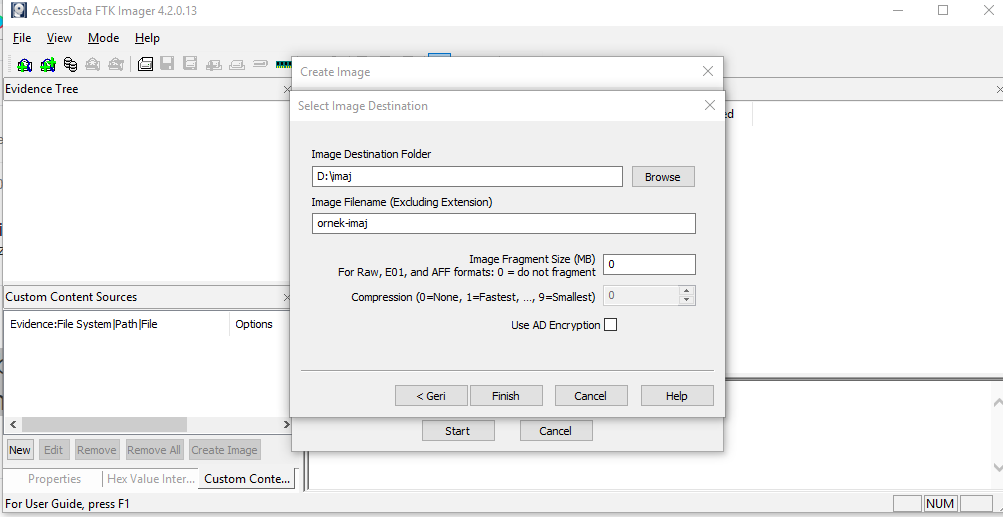Viewport: 1003px width, 517px height.
Task: Switch to the Custom Content tab
Action: [x=247, y=479]
